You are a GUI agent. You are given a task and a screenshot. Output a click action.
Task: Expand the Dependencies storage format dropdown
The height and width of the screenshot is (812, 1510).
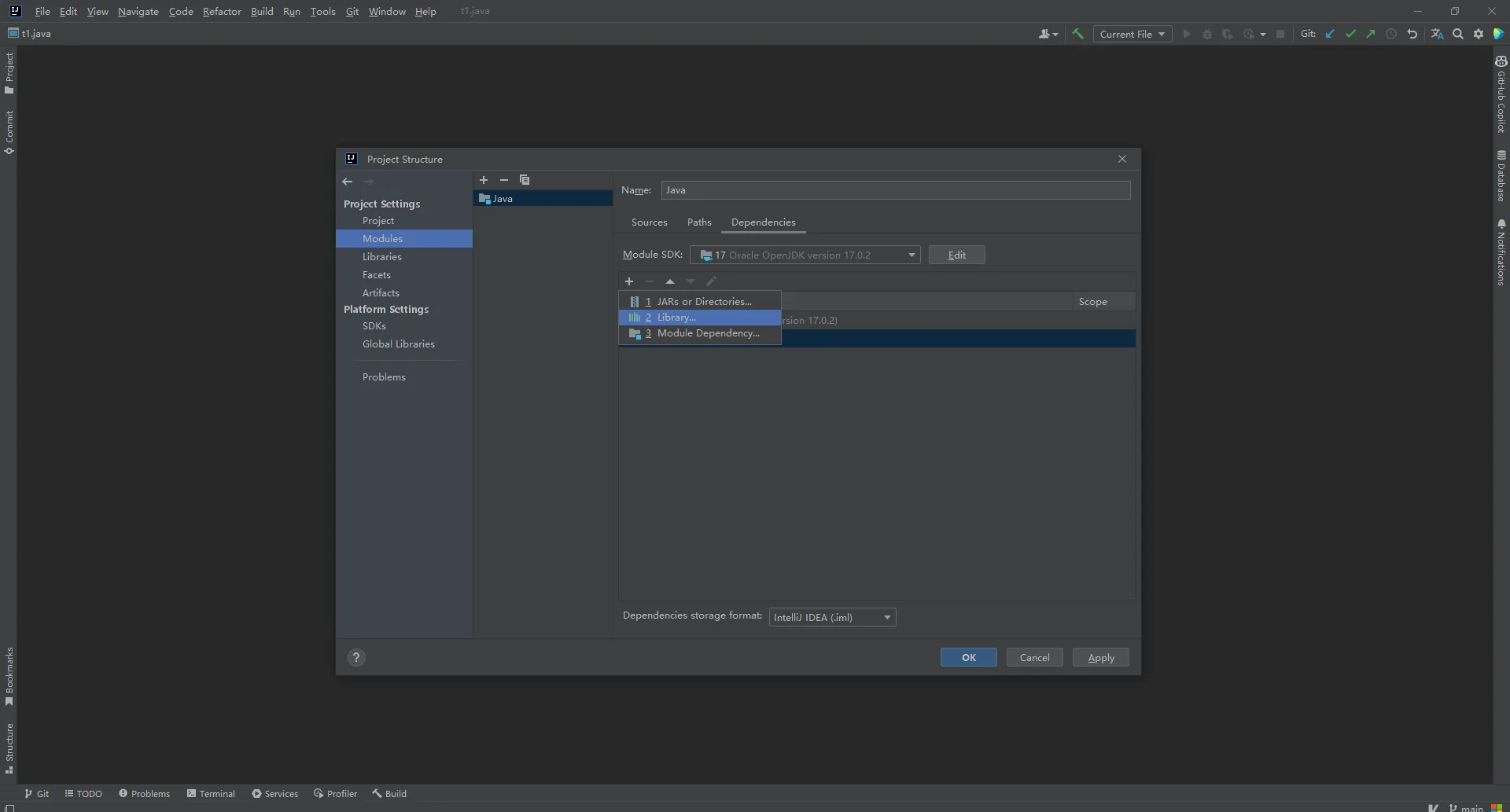832,617
